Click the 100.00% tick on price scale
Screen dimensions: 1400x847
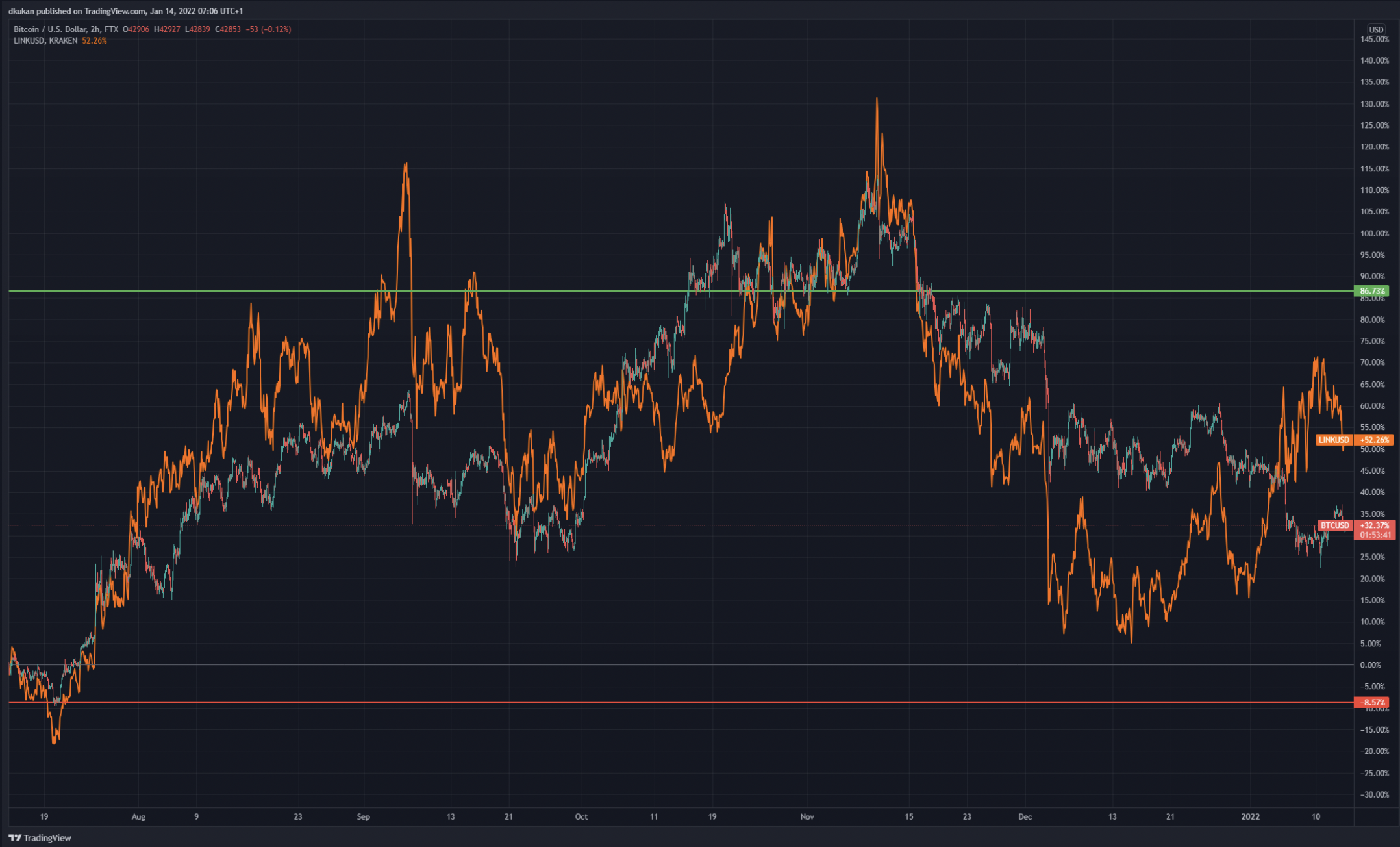click(x=1374, y=233)
